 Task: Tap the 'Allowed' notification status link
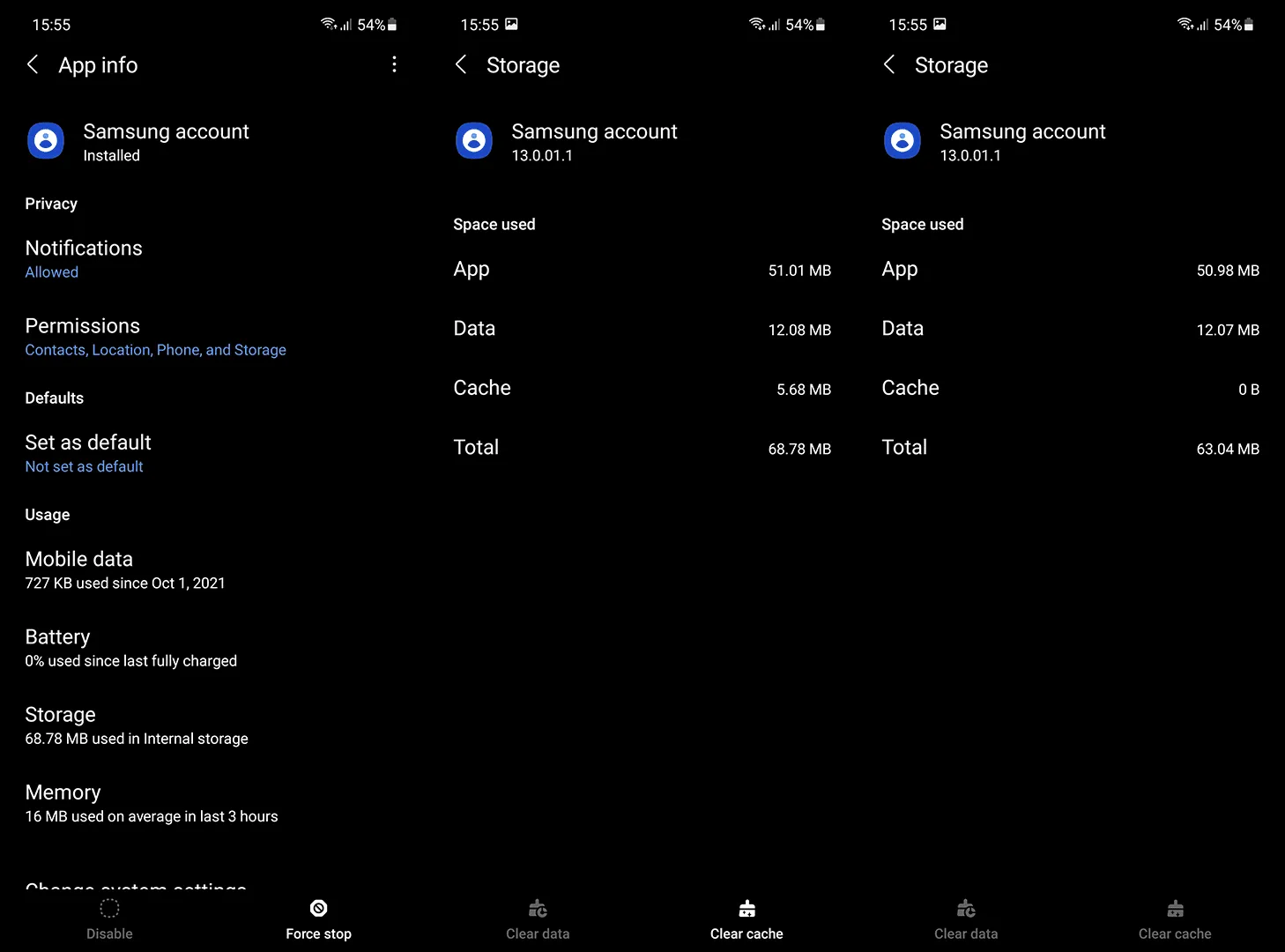point(52,272)
